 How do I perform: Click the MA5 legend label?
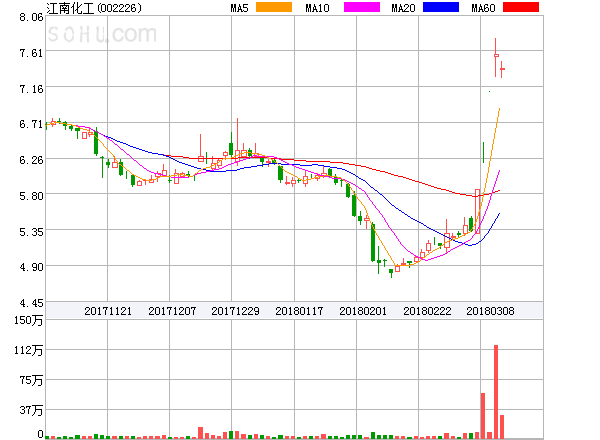click(x=240, y=8)
